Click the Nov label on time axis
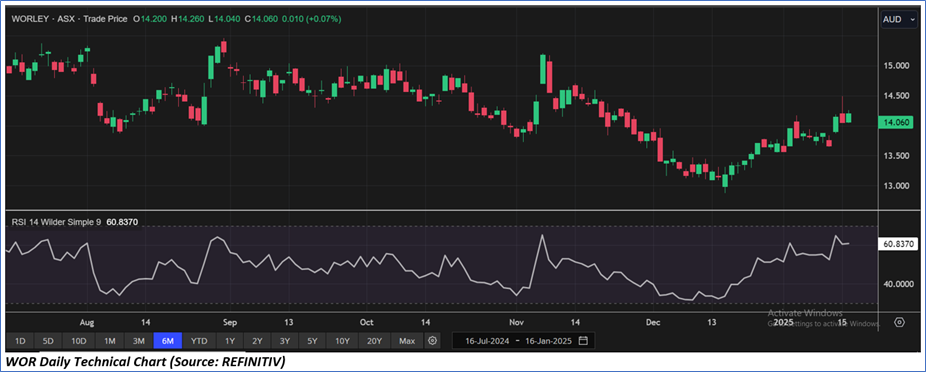926x372 pixels. [x=517, y=322]
